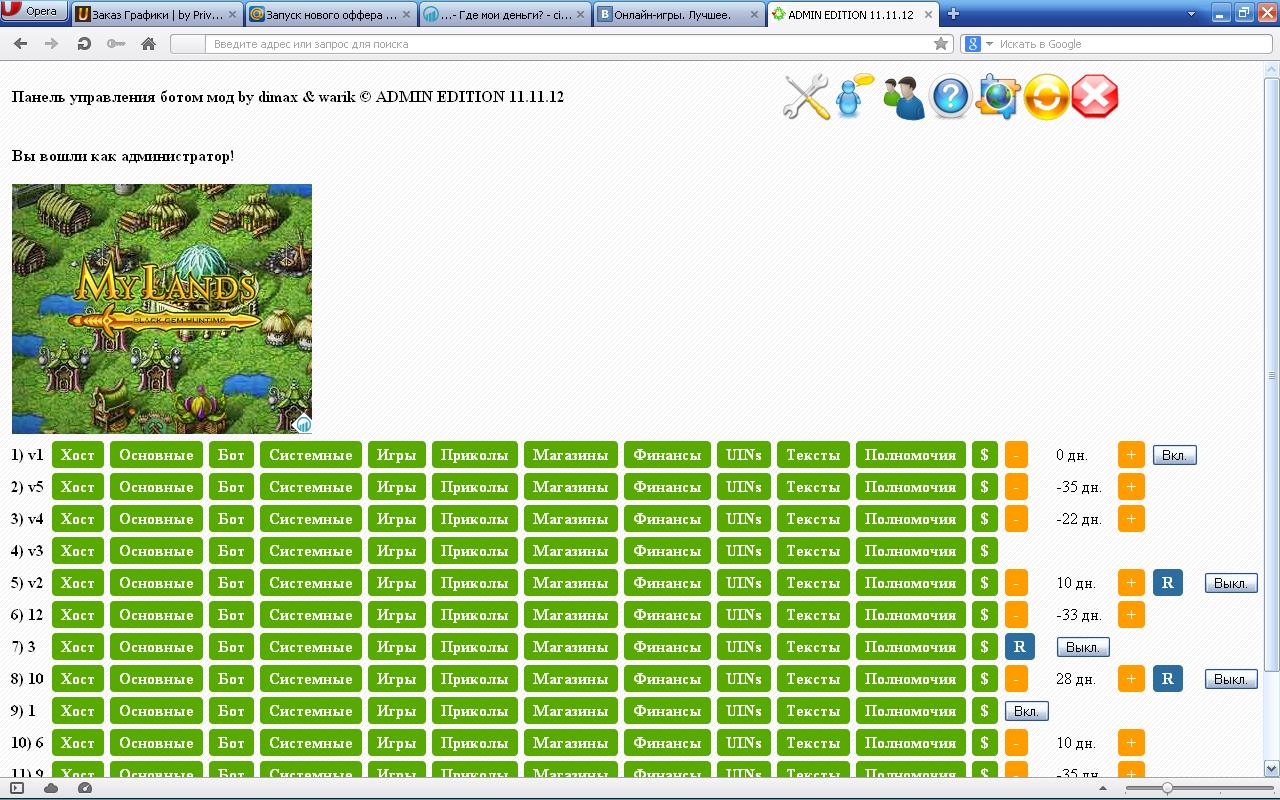This screenshot has height=800, width=1280.
Task: Add a new tab with plus button
Action: pos(953,14)
